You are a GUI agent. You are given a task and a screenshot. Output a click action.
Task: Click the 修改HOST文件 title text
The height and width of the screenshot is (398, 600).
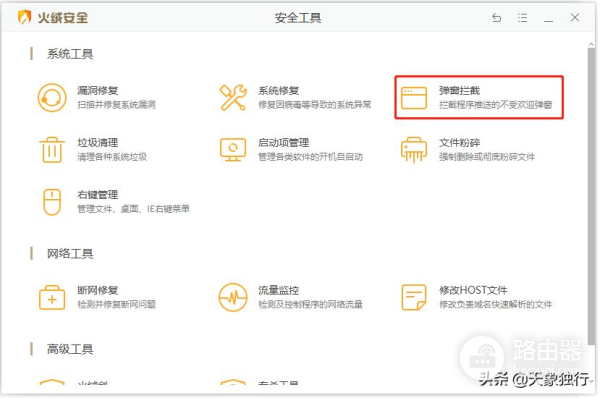473,290
